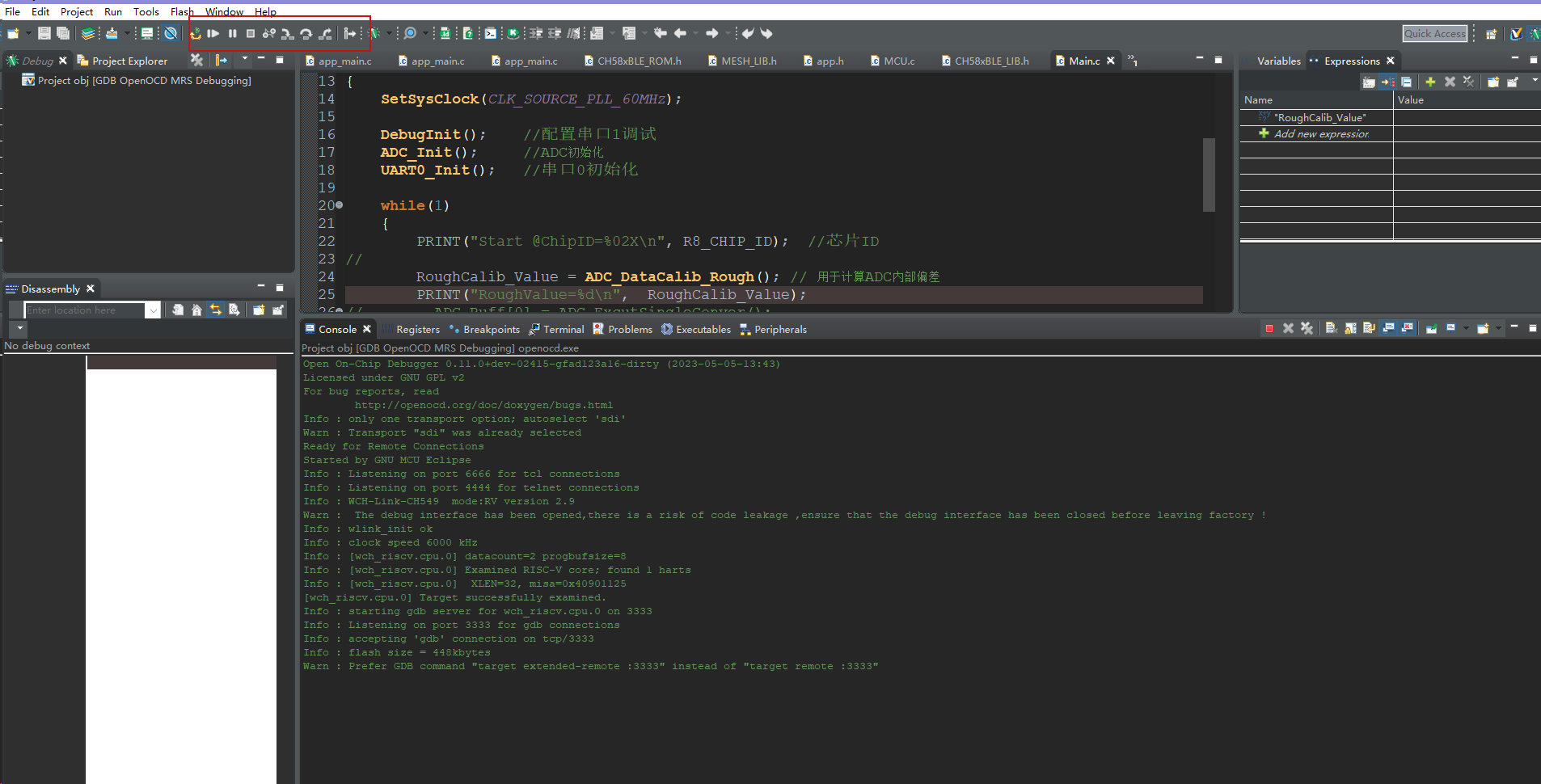
Task: Select Project obj GDB OpenOCD debug entry
Action: coord(144,81)
